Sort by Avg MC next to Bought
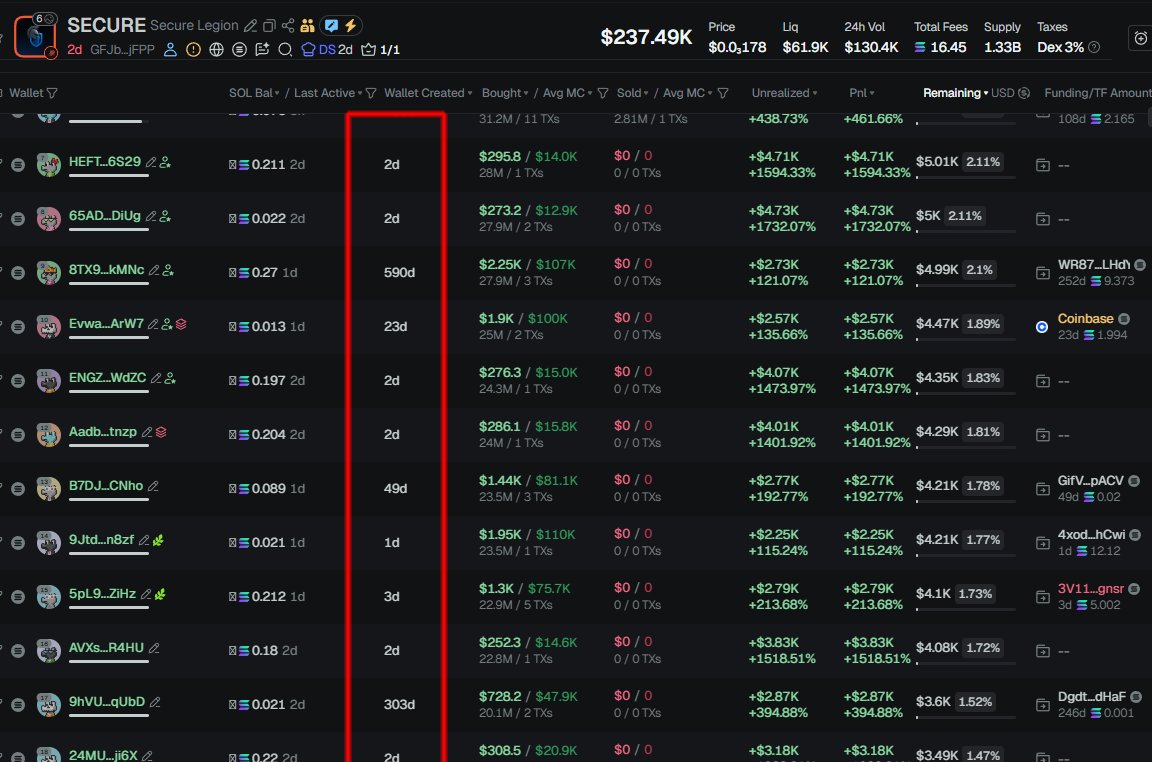The height and width of the screenshot is (762, 1152). (x=567, y=93)
